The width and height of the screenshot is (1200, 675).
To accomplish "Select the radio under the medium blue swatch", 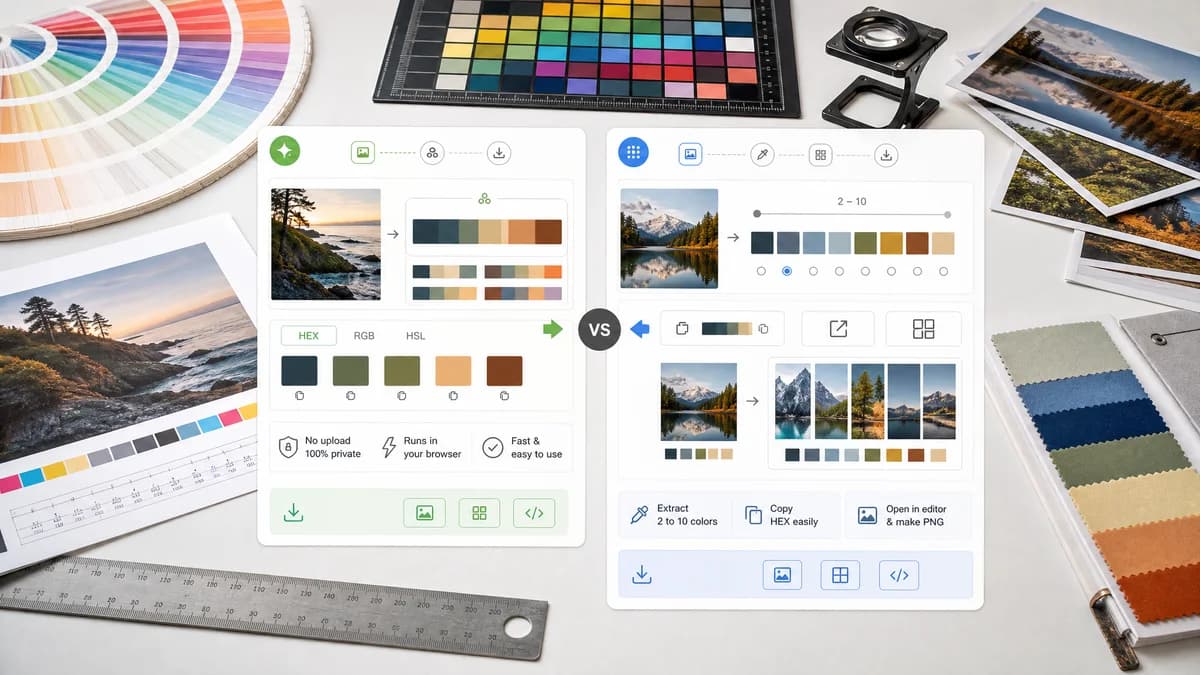I will (813, 271).
